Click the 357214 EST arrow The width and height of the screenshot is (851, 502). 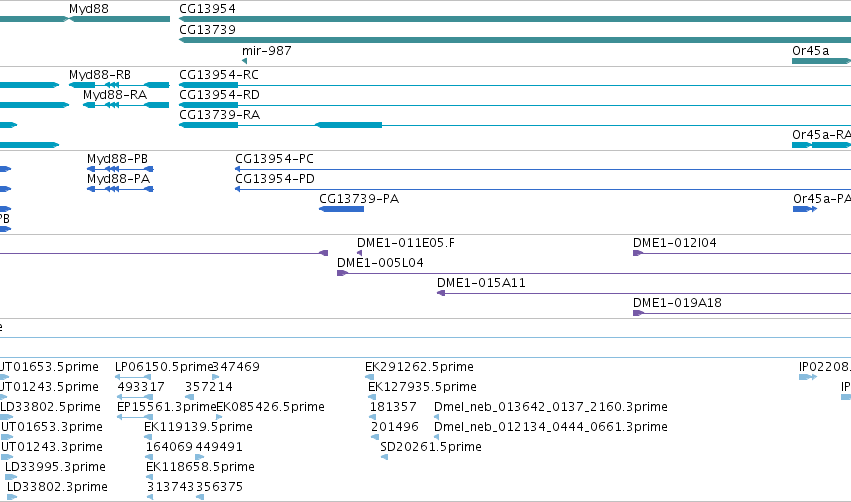click(189, 397)
